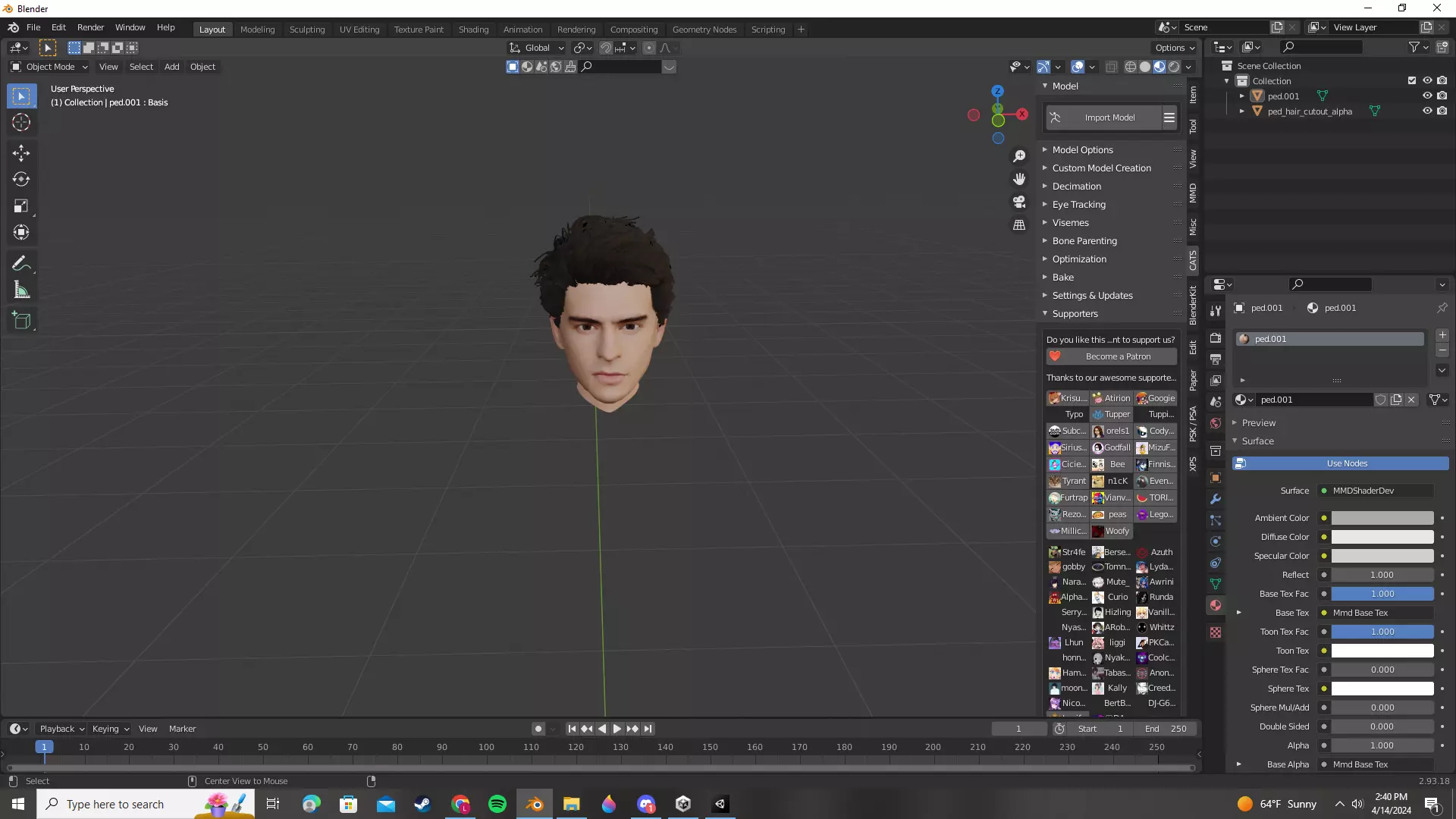This screenshot has height=819, width=1456.
Task: Activate the Annotate pencil tool
Action: (21, 264)
